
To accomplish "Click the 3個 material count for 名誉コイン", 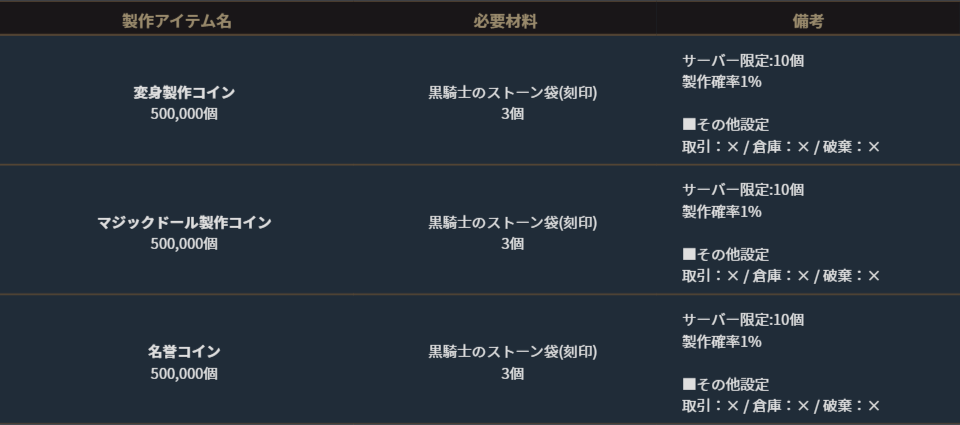I will (x=512, y=374).
